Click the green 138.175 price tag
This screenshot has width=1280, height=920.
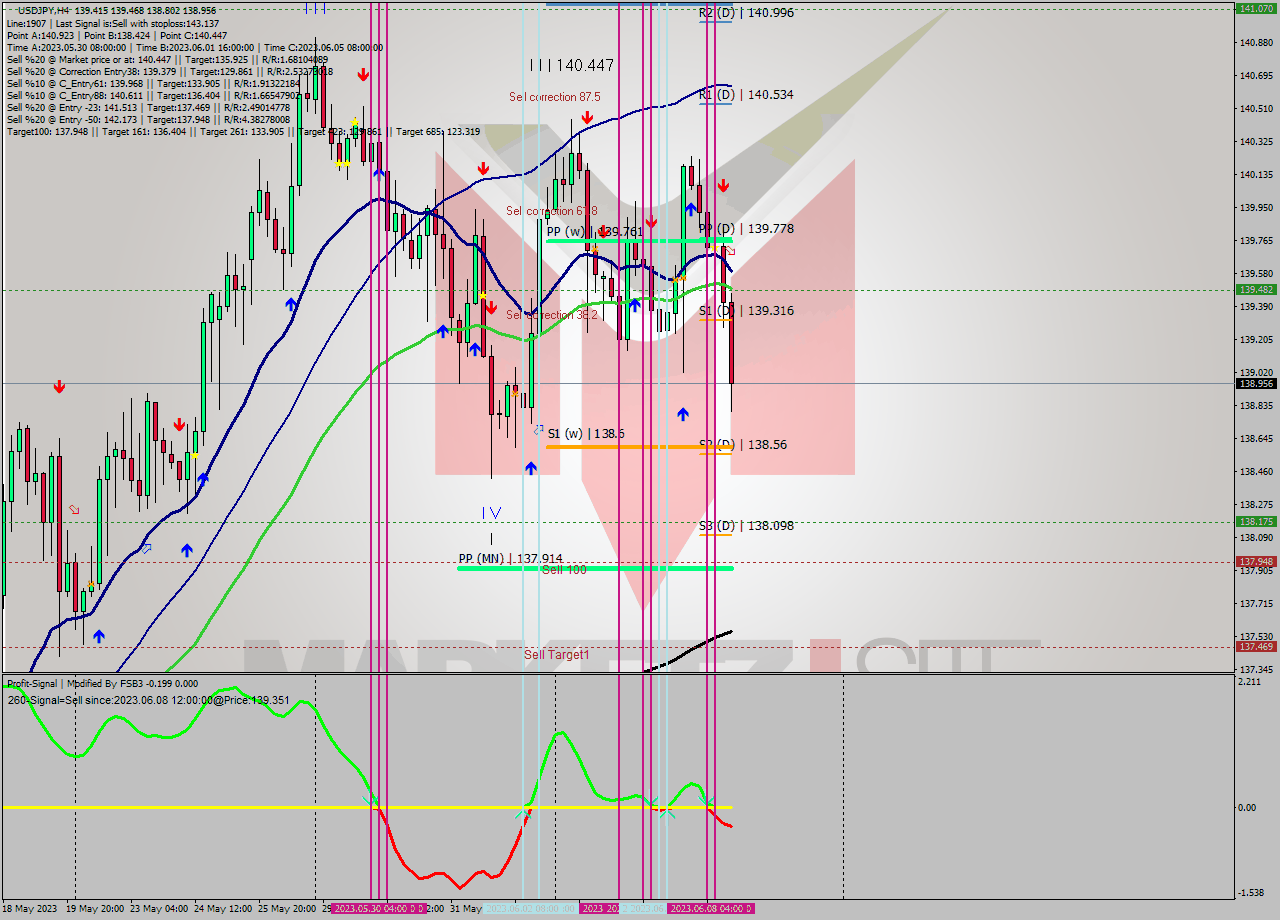(x=1256, y=521)
